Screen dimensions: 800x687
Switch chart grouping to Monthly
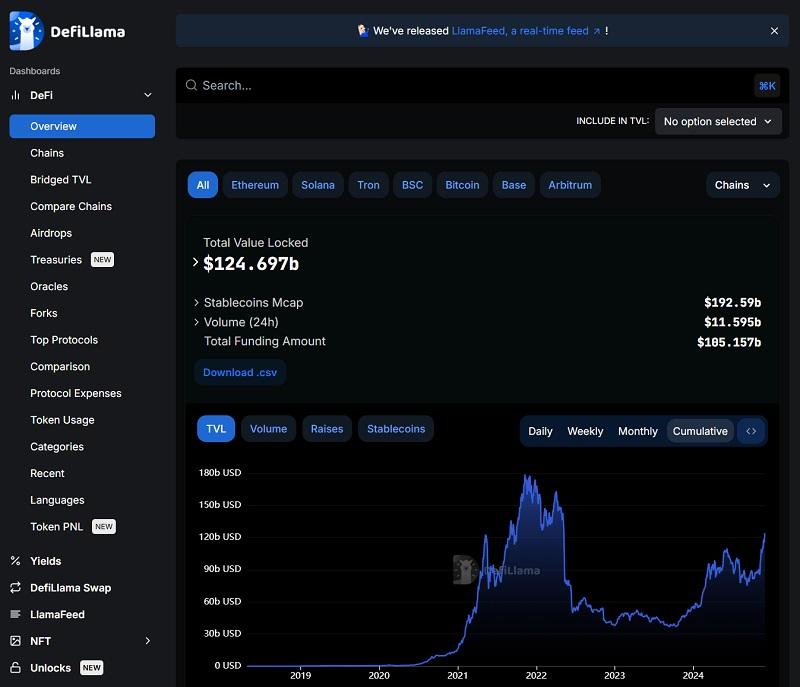tap(638, 431)
